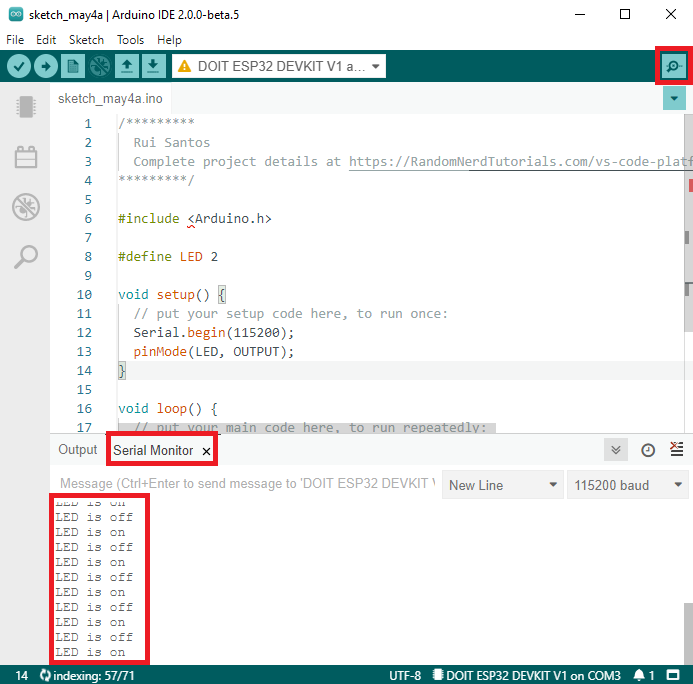Open a sketch with the up-arrow toolbar icon
The height and width of the screenshot is (684, 693).
pos(127,66)
